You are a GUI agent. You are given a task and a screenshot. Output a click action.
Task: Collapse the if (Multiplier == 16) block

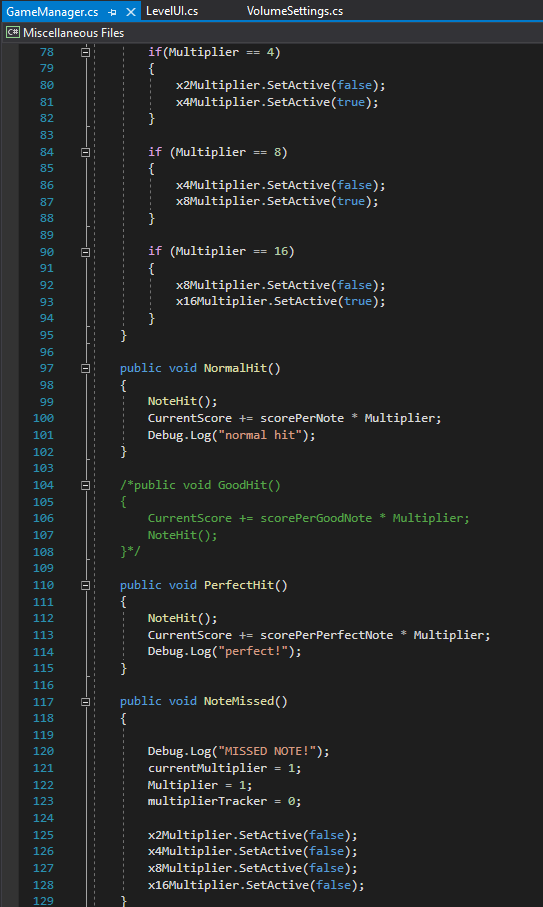click(x=86, y=252)
